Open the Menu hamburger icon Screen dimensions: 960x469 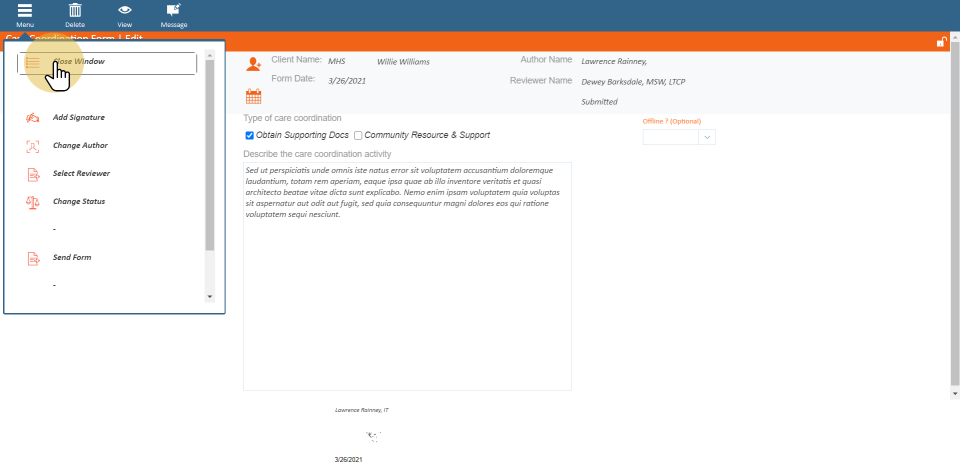click(25, 10)
